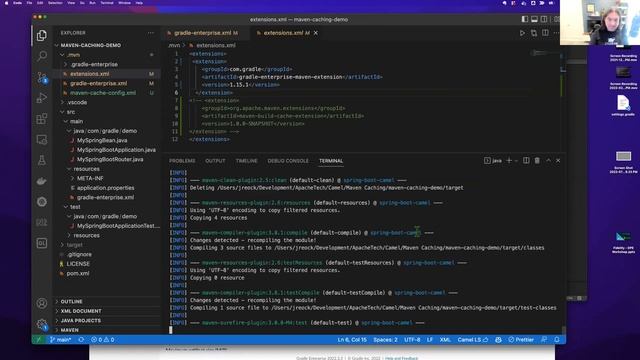Click the Run file play icon

click(522, 33)
